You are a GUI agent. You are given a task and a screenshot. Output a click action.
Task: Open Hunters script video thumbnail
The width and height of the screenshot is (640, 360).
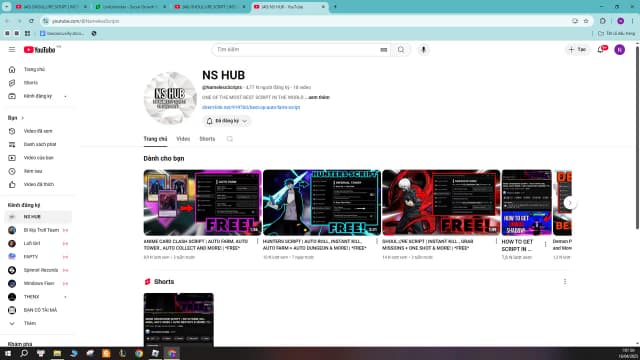tap(322, 203)
